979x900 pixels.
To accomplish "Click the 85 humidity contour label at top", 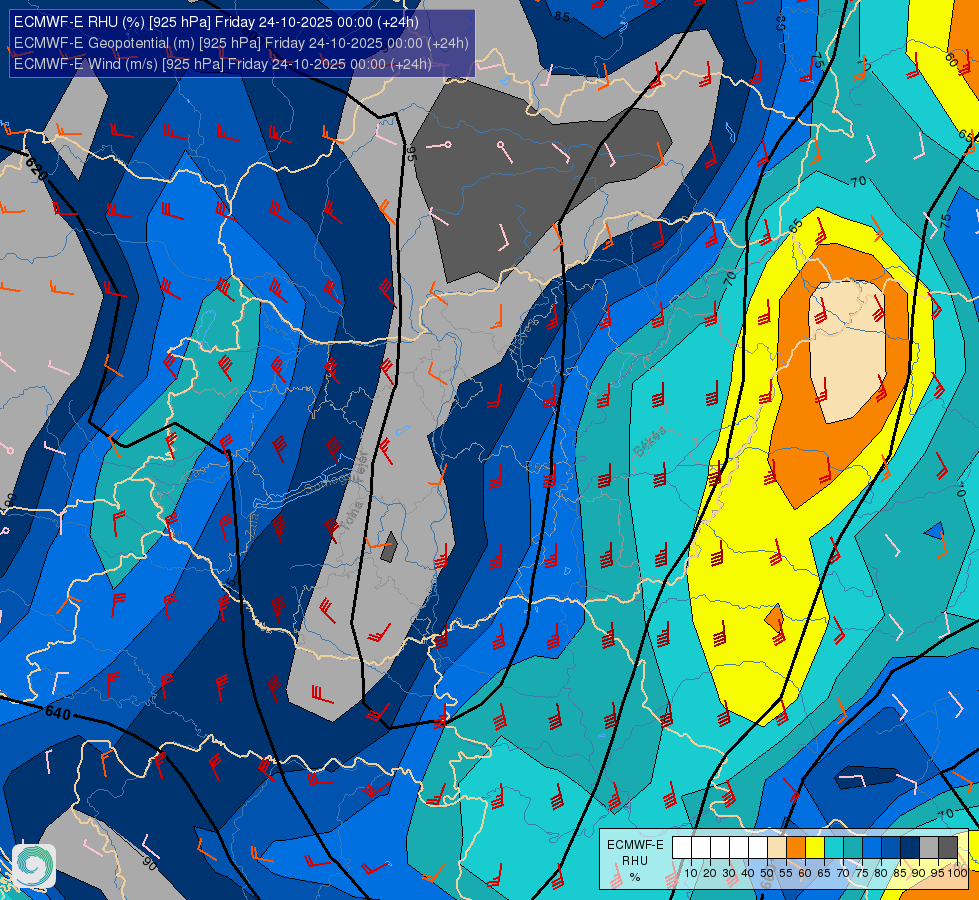I will point(562,17).
